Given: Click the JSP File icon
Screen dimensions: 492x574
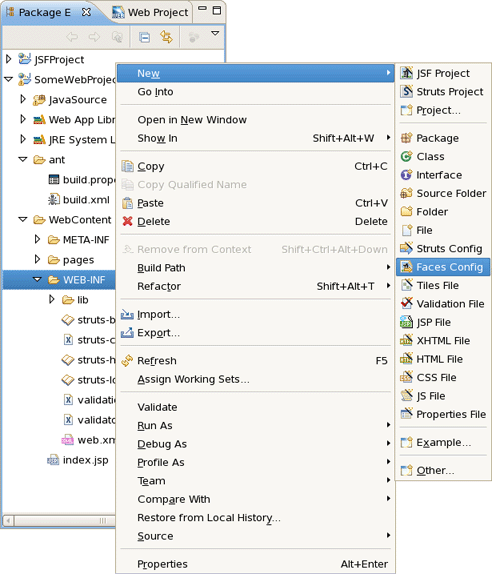Looking at the screenshot, I should [x=406, y=322].
